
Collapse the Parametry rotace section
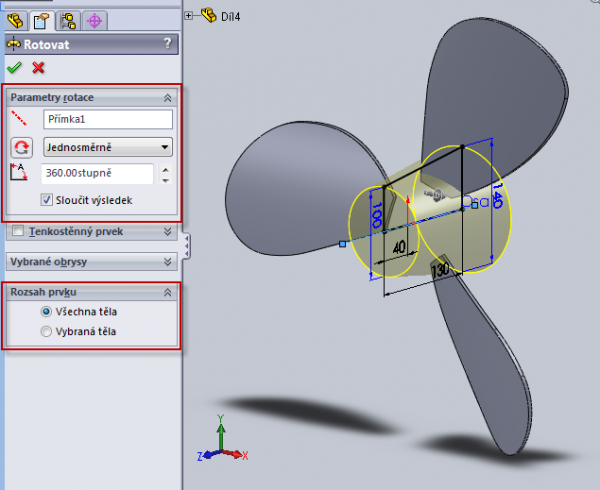(168, 98)
